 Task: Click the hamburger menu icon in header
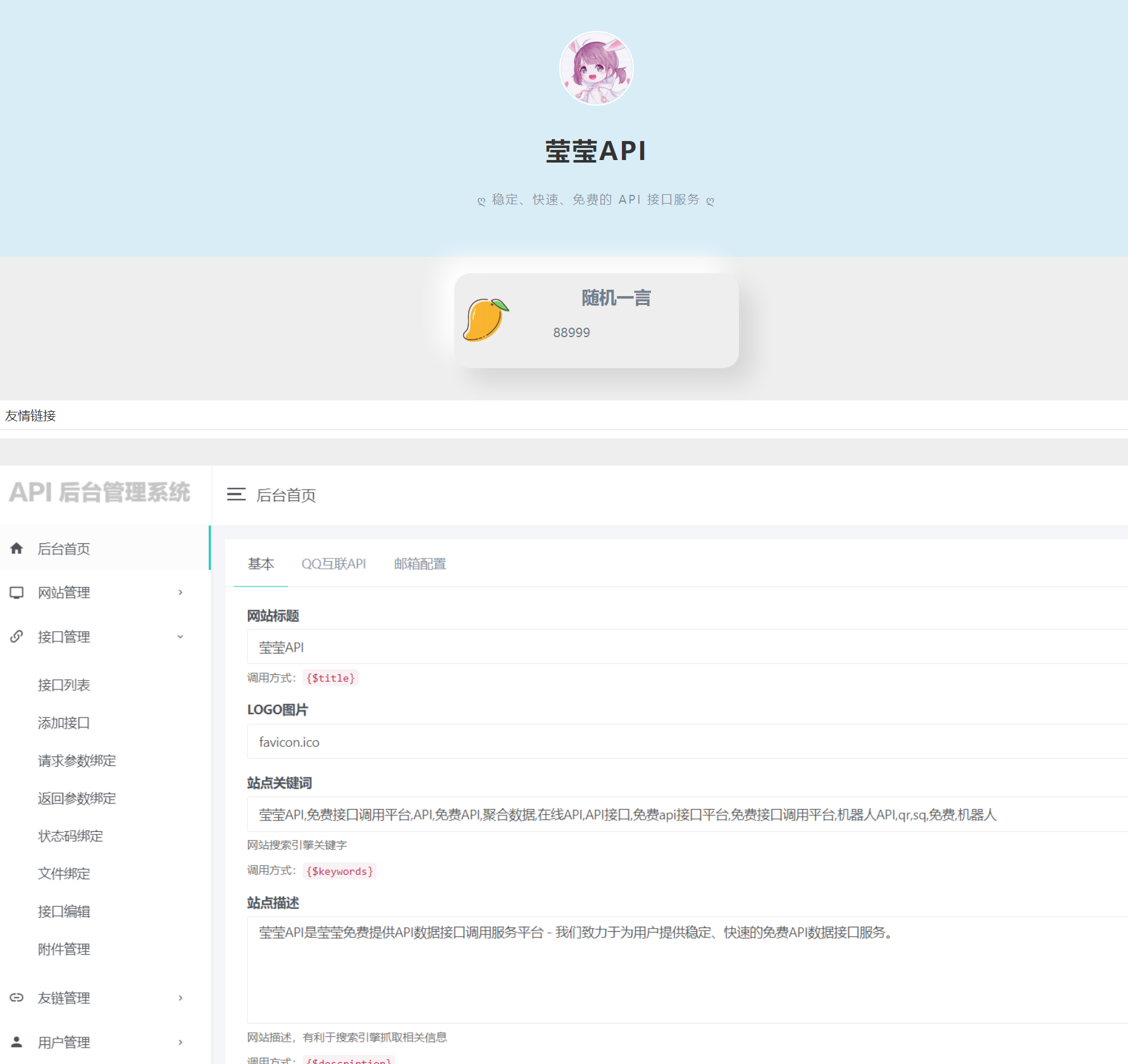[235, 495]
